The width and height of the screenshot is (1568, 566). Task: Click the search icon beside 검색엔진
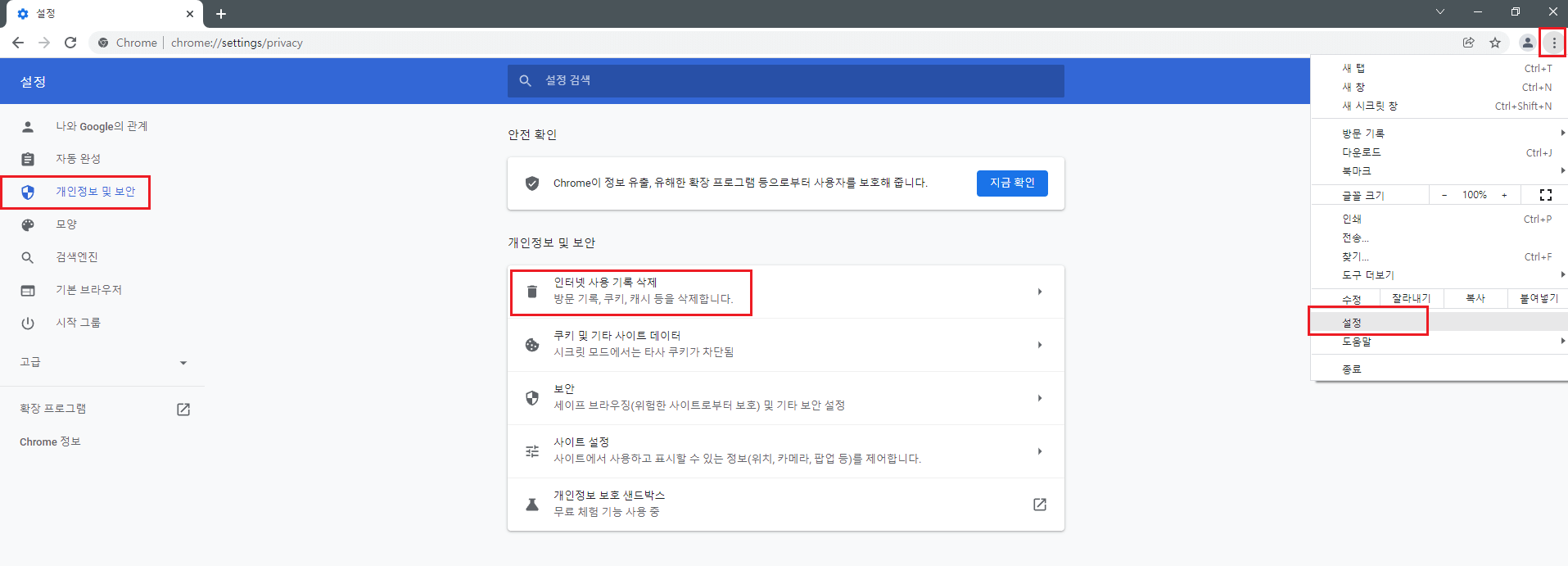pos(28,257)
